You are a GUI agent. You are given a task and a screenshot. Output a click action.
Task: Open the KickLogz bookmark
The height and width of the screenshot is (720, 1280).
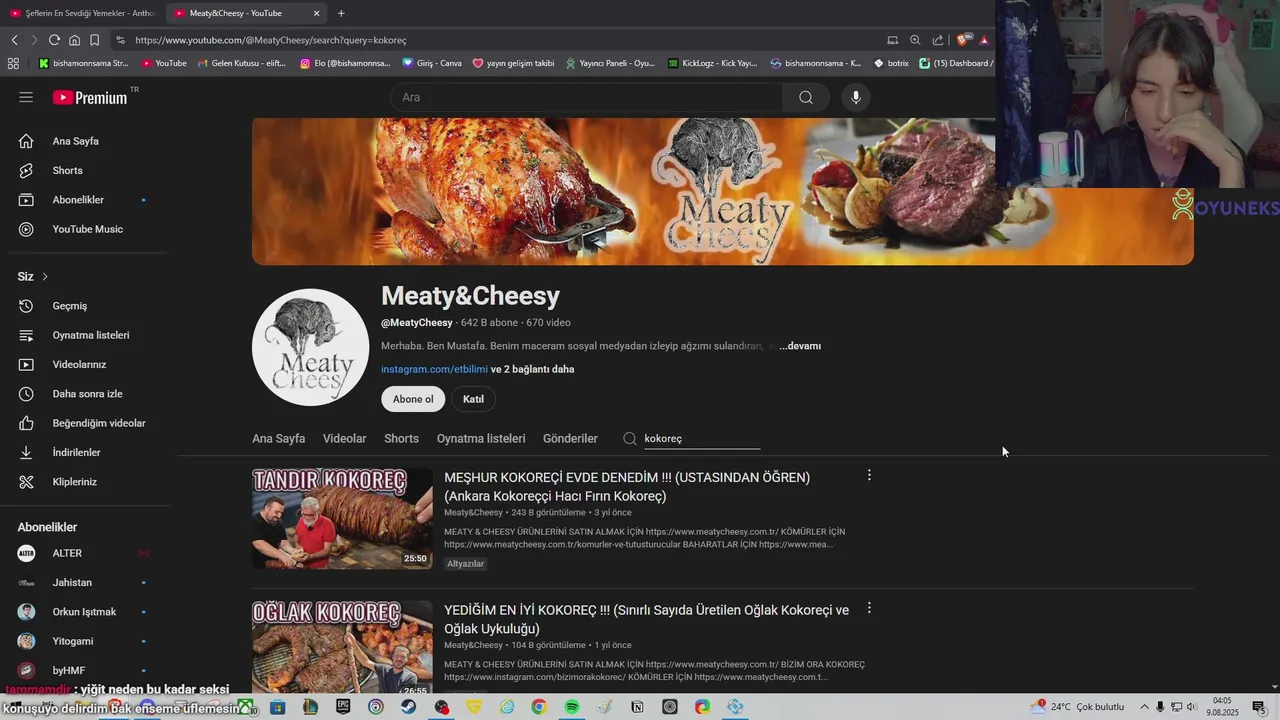[x=712, y=63]
